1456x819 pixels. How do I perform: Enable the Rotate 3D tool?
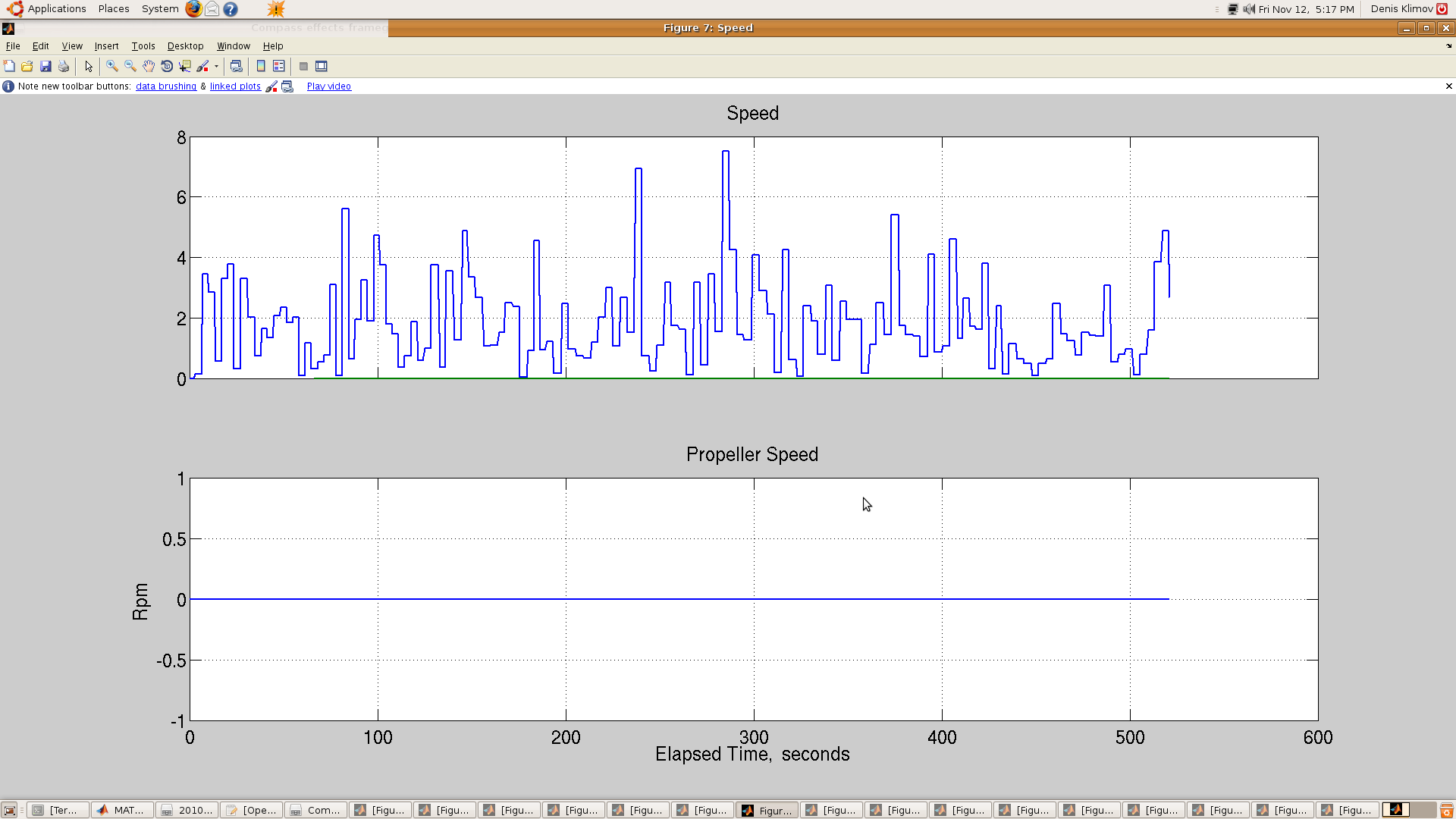167,67
